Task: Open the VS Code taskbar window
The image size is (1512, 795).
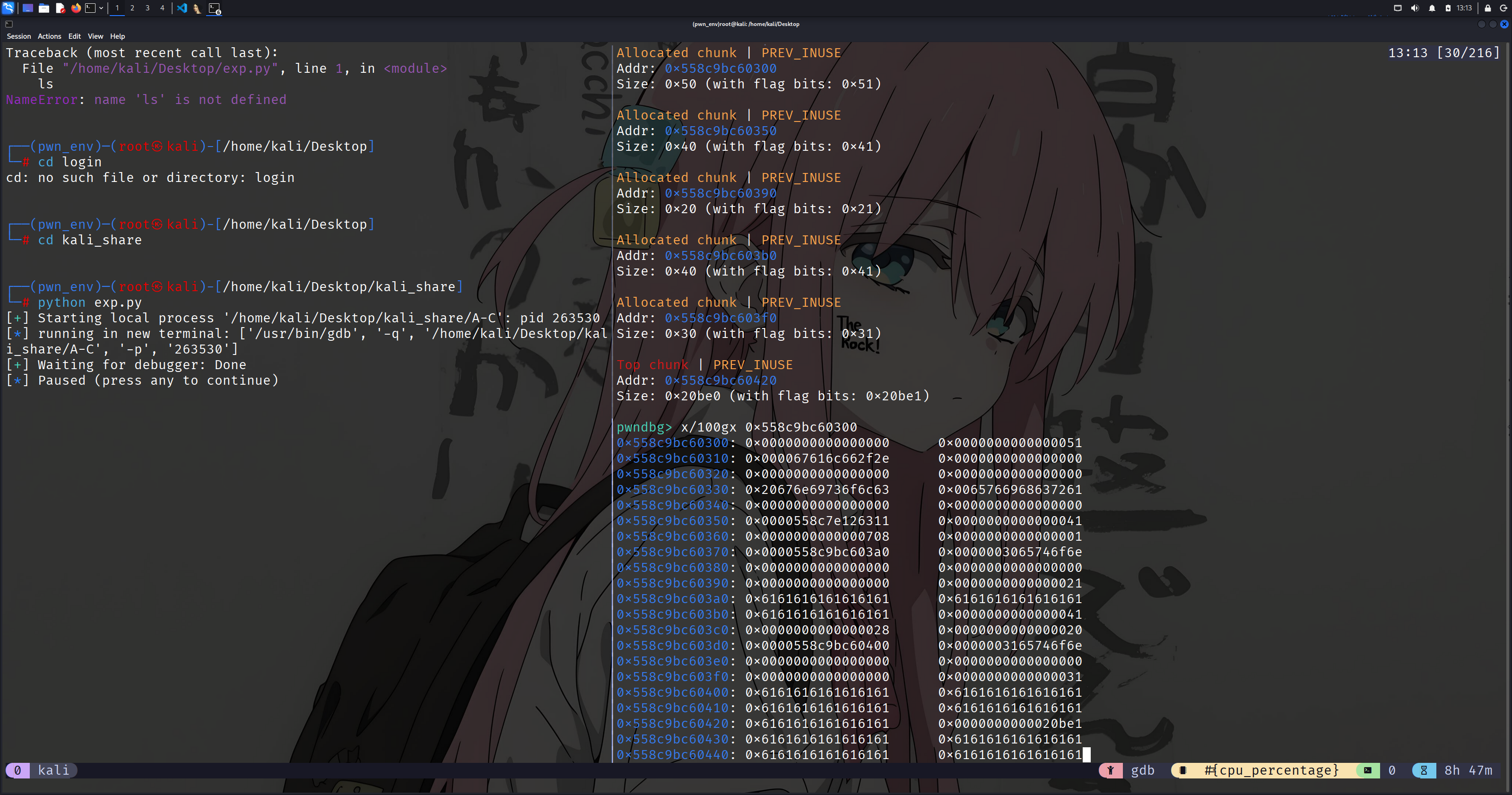Action: click(x=182, y=8)
